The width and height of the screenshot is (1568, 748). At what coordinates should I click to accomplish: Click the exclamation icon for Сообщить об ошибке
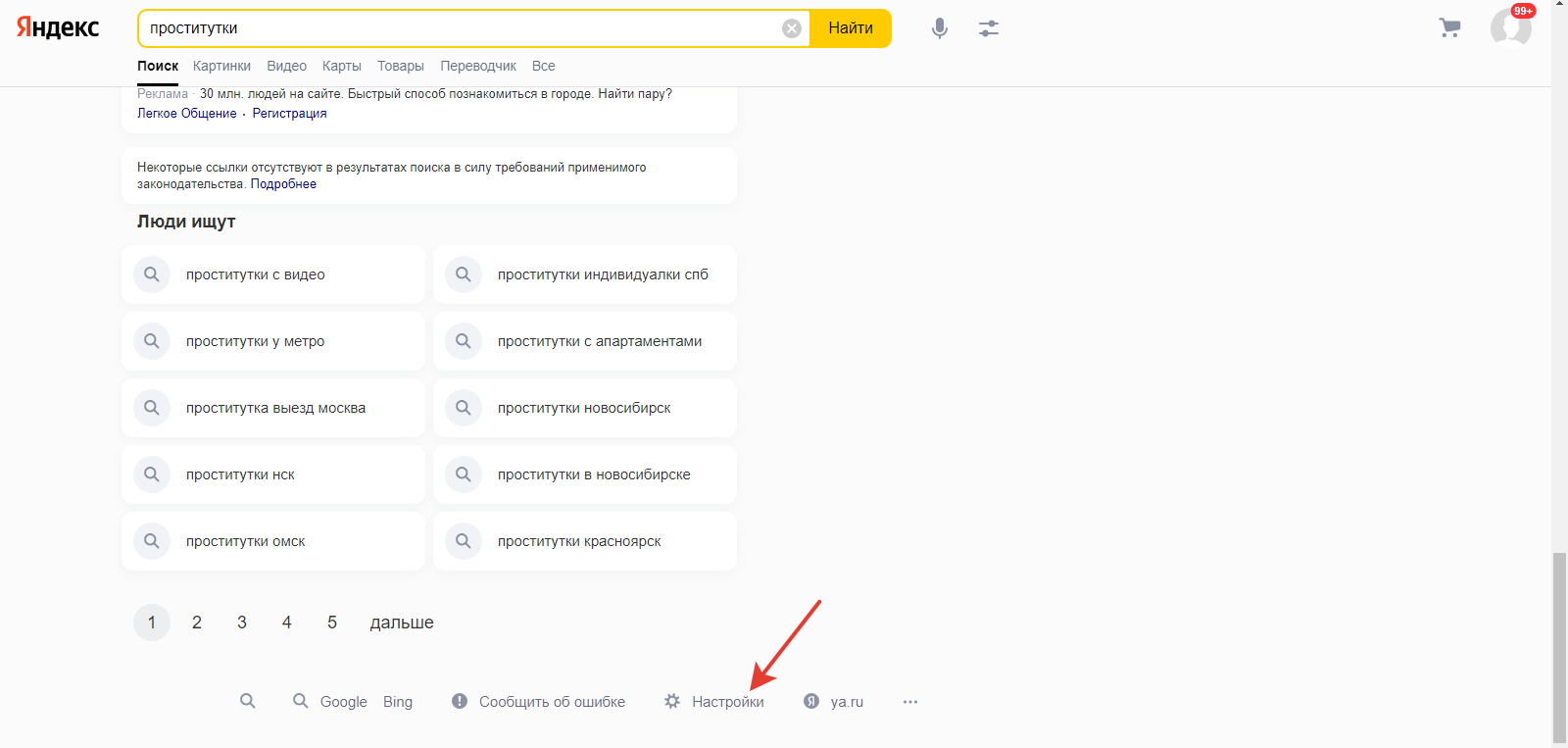pos(460,701)
